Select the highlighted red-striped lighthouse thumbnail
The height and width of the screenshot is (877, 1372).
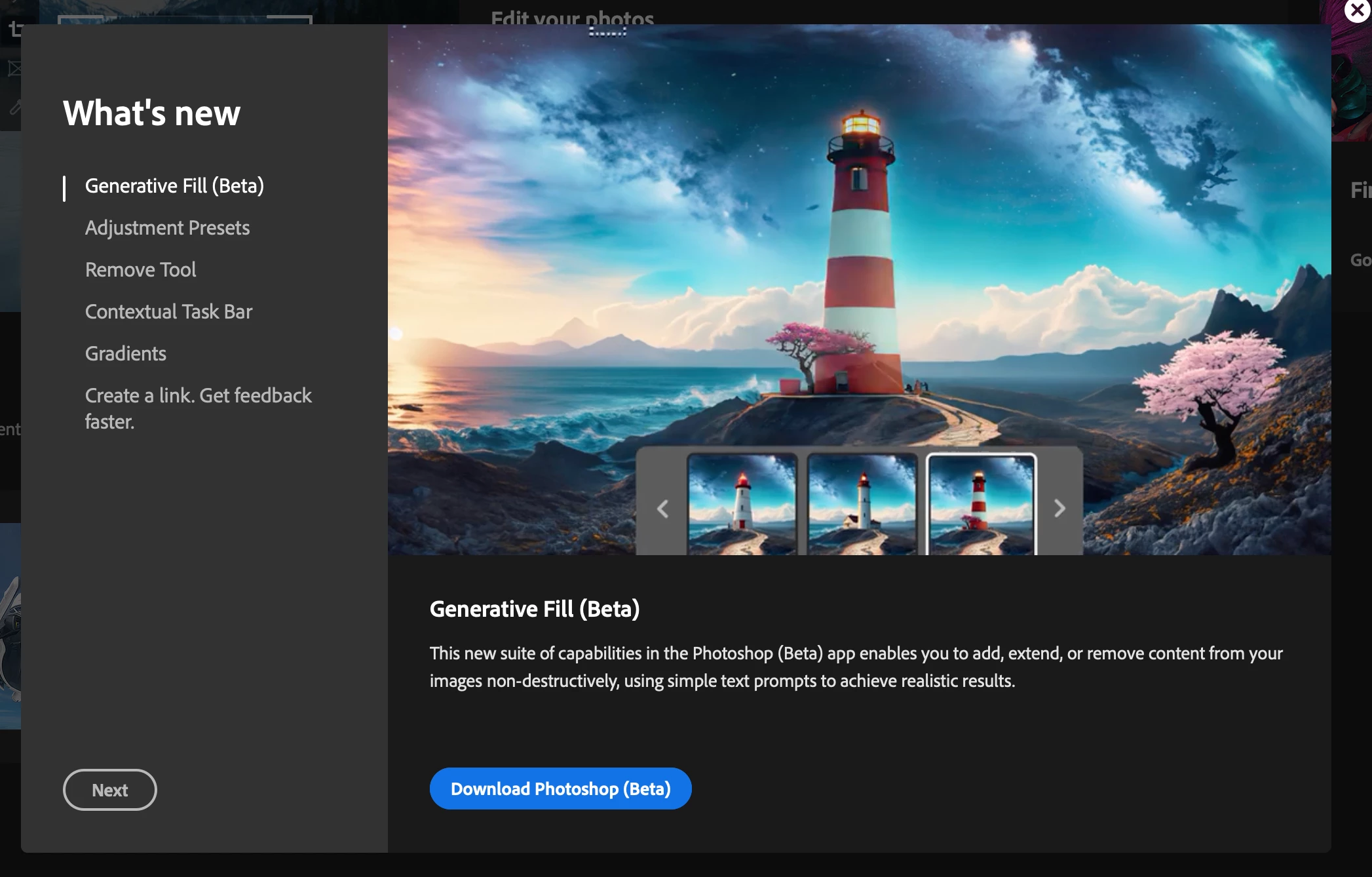tap(981, 505)
